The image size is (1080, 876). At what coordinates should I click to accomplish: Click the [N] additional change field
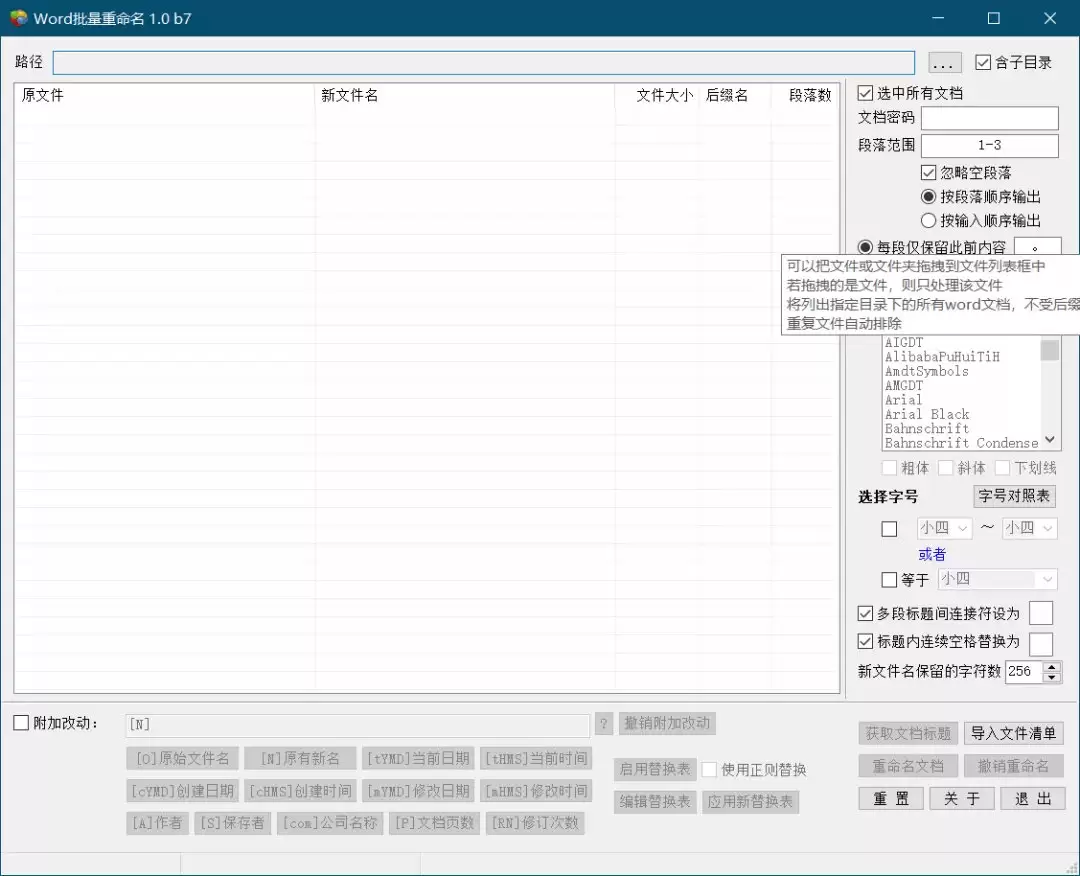[x=357, y=724]
